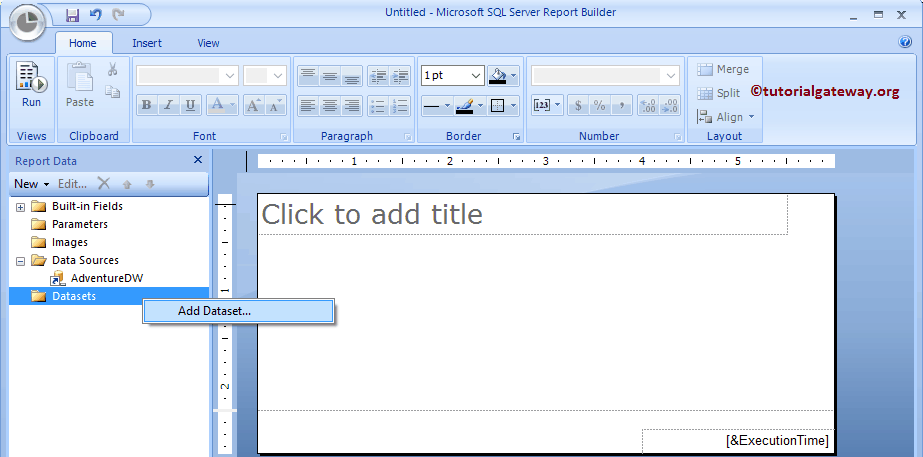Image resolution: width=923 pixels, height=457 pixels.
Task: Switch to the Insert ribbon tab
Action: pyautogui.click(x=147, y=43)
